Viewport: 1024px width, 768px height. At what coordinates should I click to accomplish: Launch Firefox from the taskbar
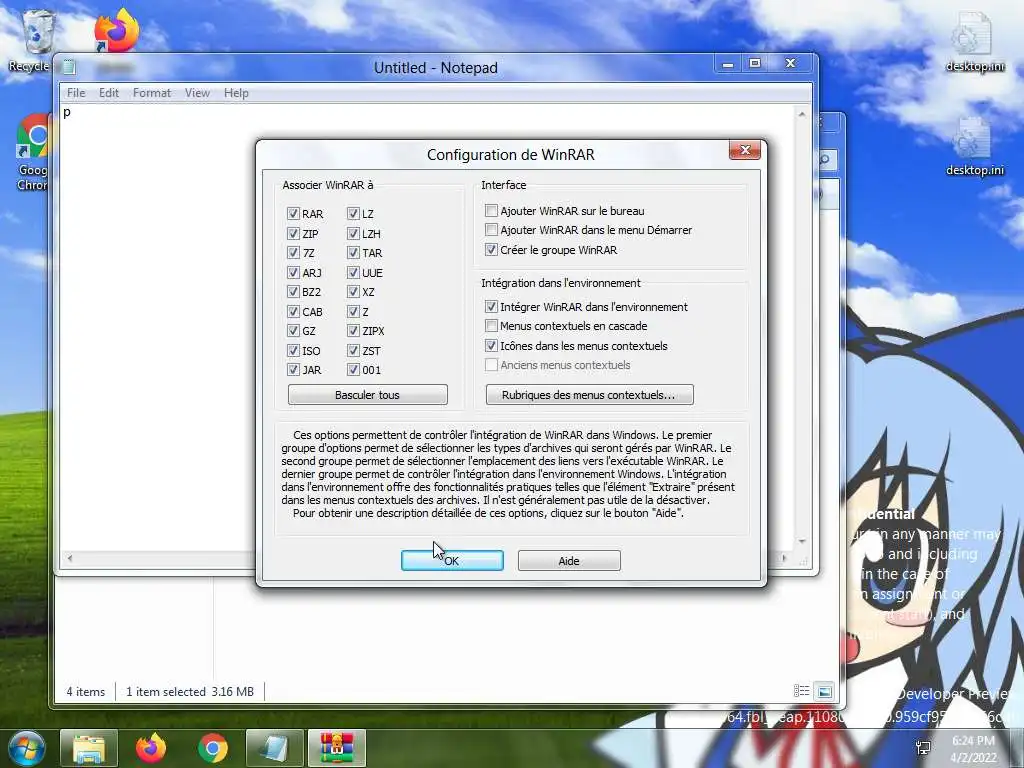click(x=151, y=748)
